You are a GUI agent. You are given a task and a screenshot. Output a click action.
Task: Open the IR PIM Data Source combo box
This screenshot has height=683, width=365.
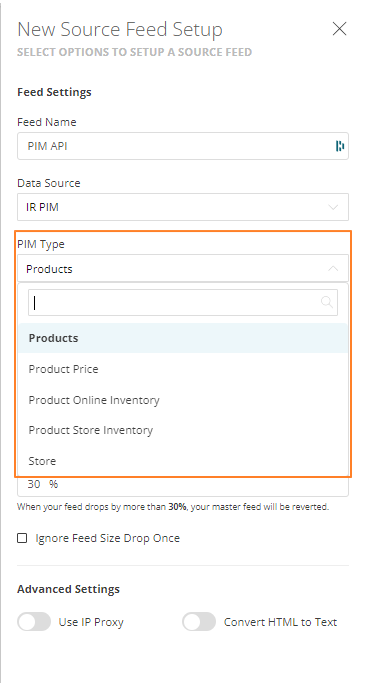183,207
